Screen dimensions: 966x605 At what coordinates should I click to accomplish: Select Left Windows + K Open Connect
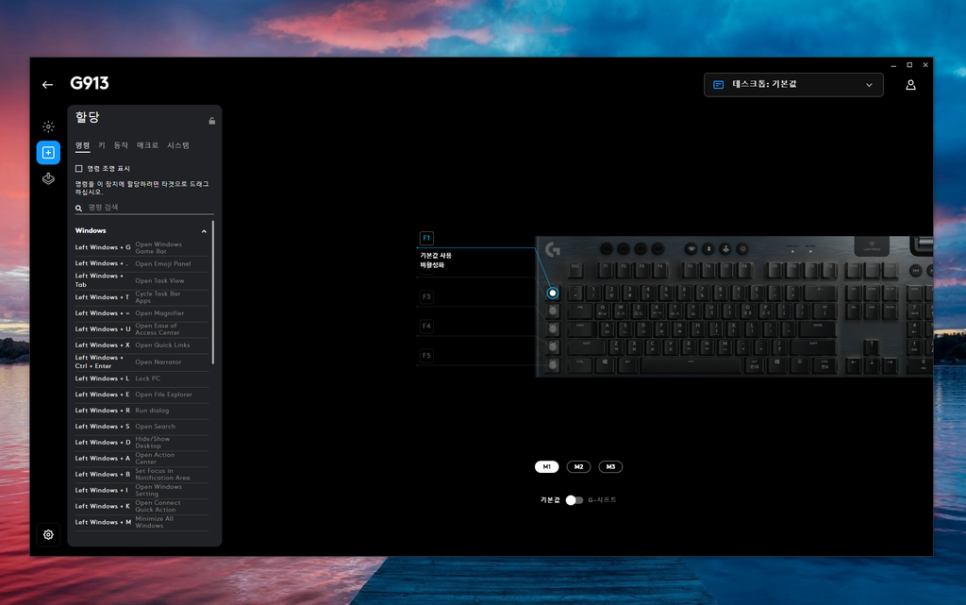click(x=142, y=506)
